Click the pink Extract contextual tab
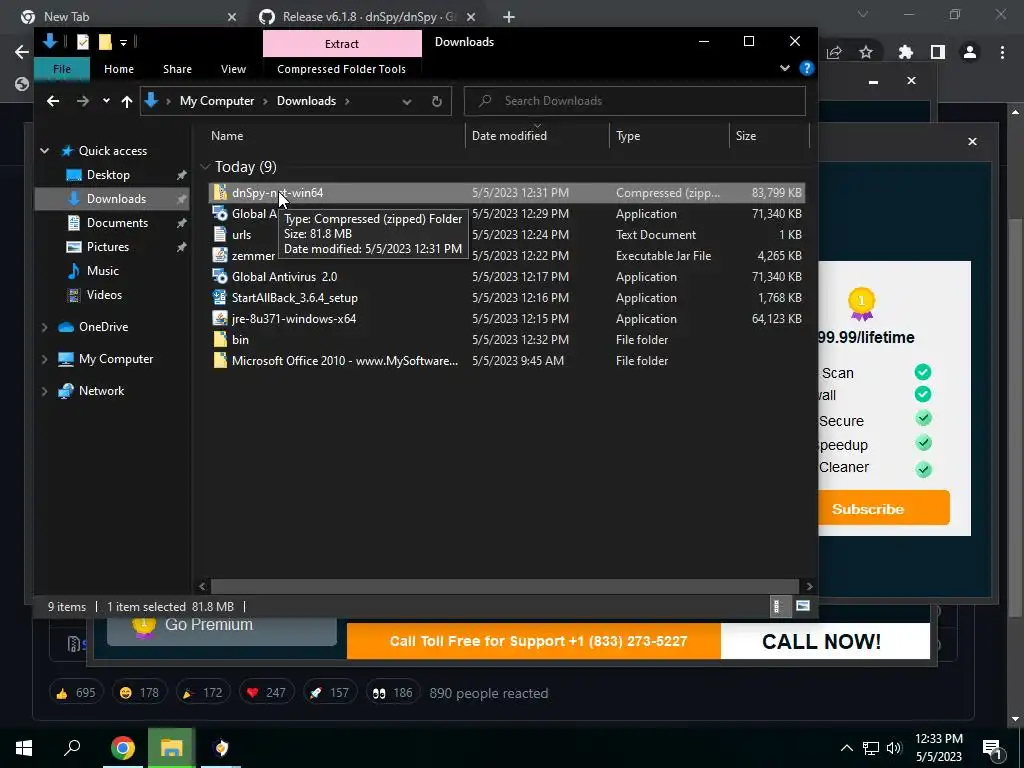1024x768 pixels. 342,44
